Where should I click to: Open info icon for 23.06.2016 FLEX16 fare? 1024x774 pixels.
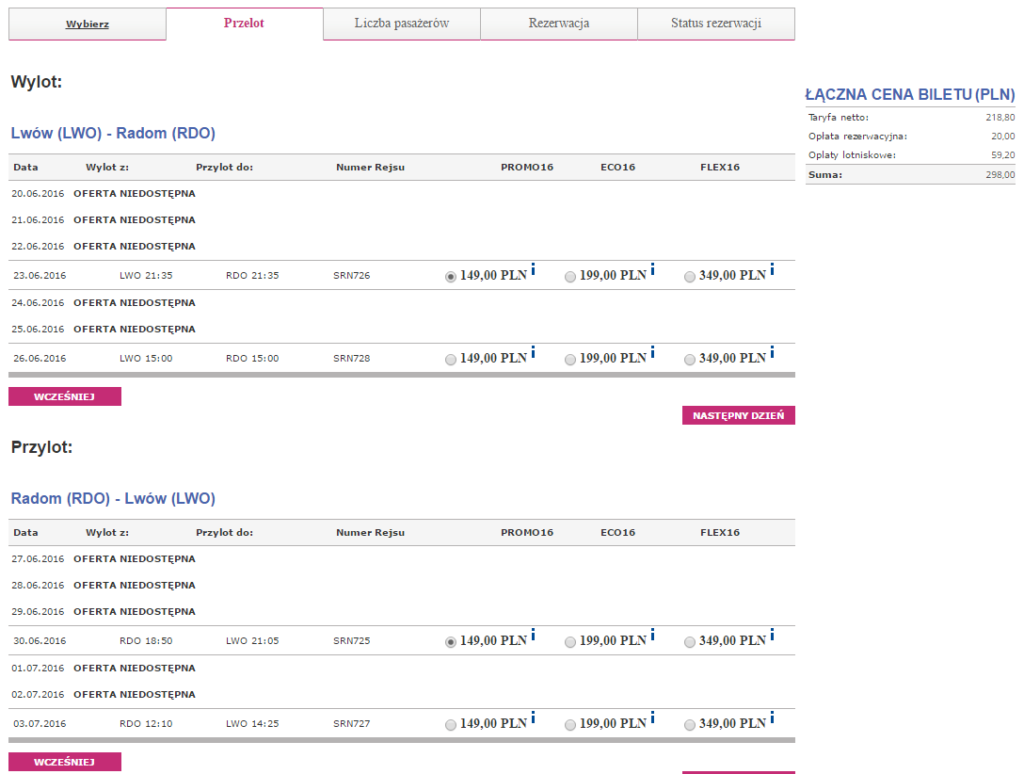tap(772, 269)
